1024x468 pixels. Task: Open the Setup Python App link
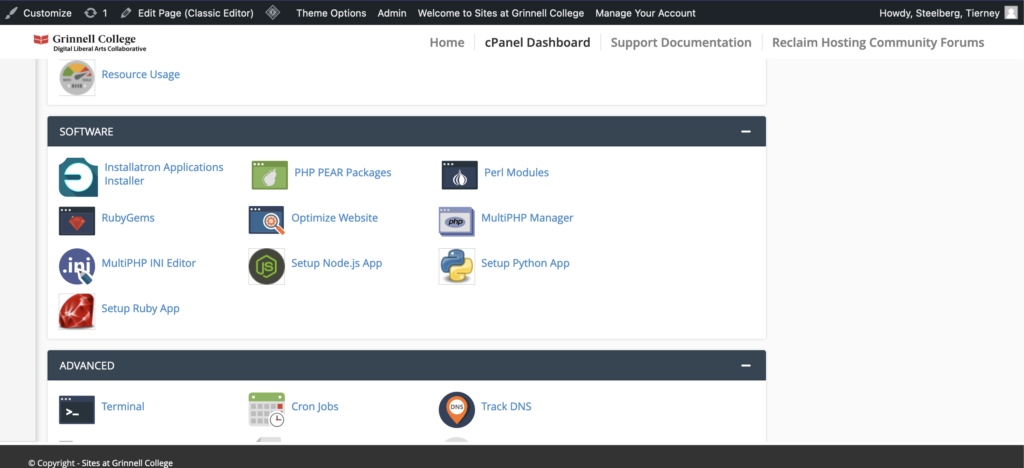tap(525, 263)
